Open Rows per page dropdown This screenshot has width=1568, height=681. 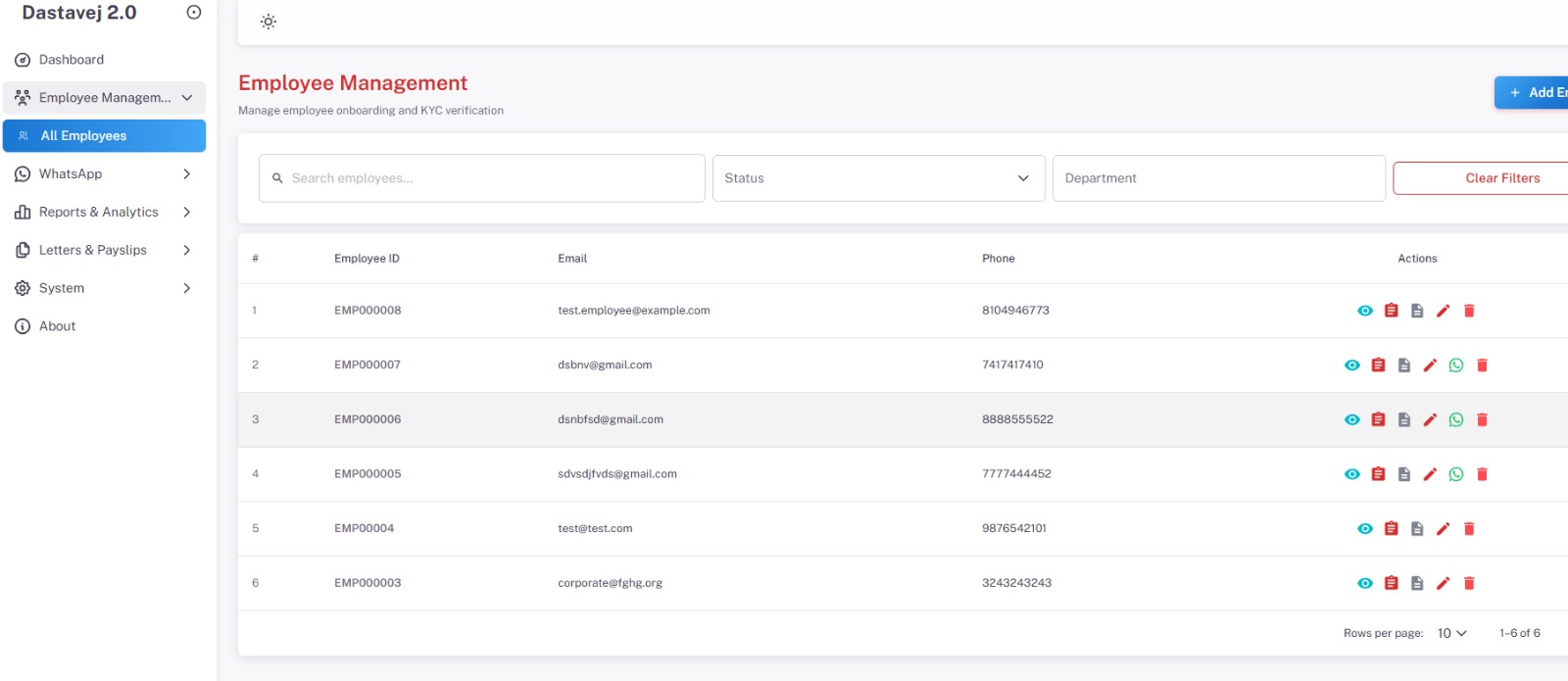point(1451,633)
